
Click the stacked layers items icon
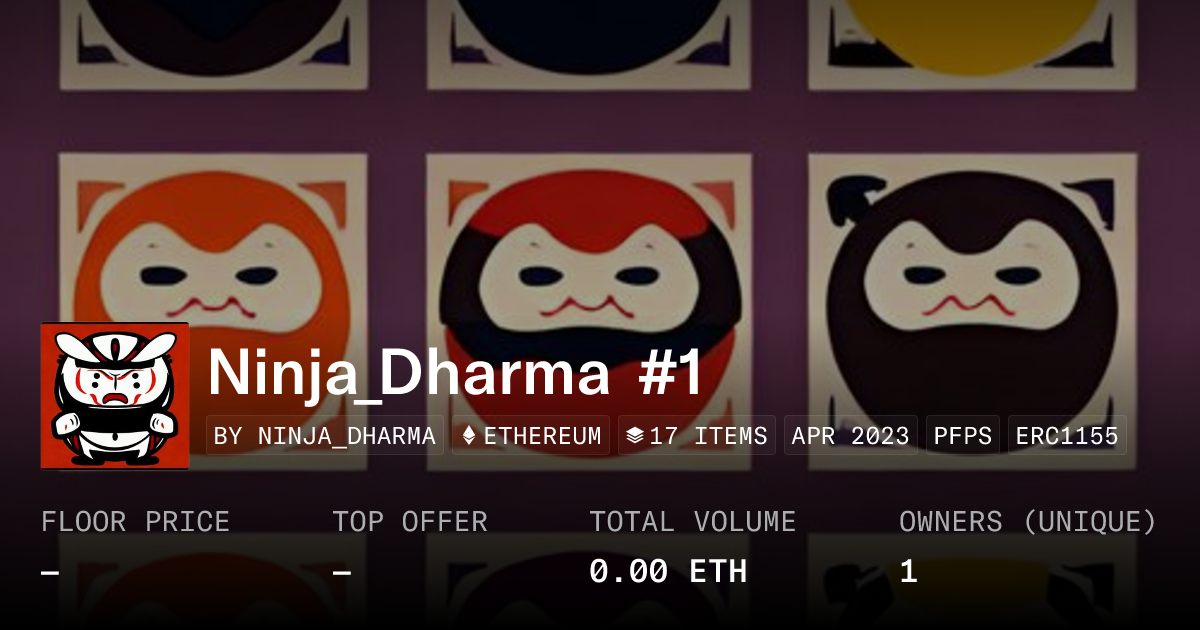pos(634,436)
